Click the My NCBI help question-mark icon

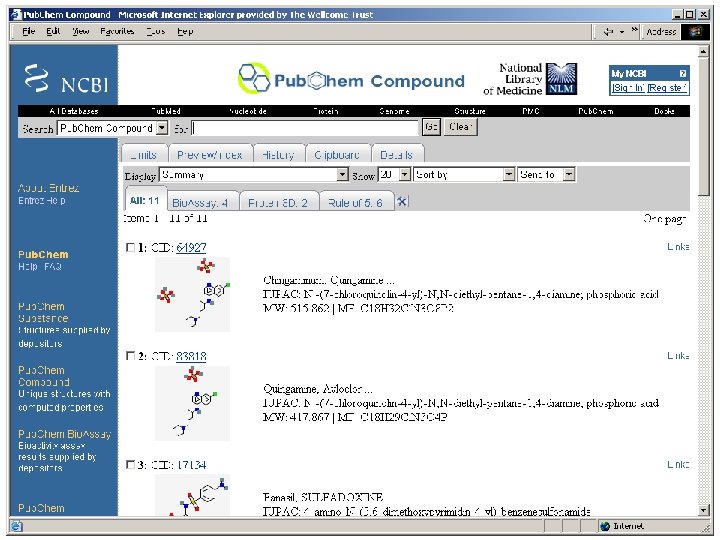683,73
